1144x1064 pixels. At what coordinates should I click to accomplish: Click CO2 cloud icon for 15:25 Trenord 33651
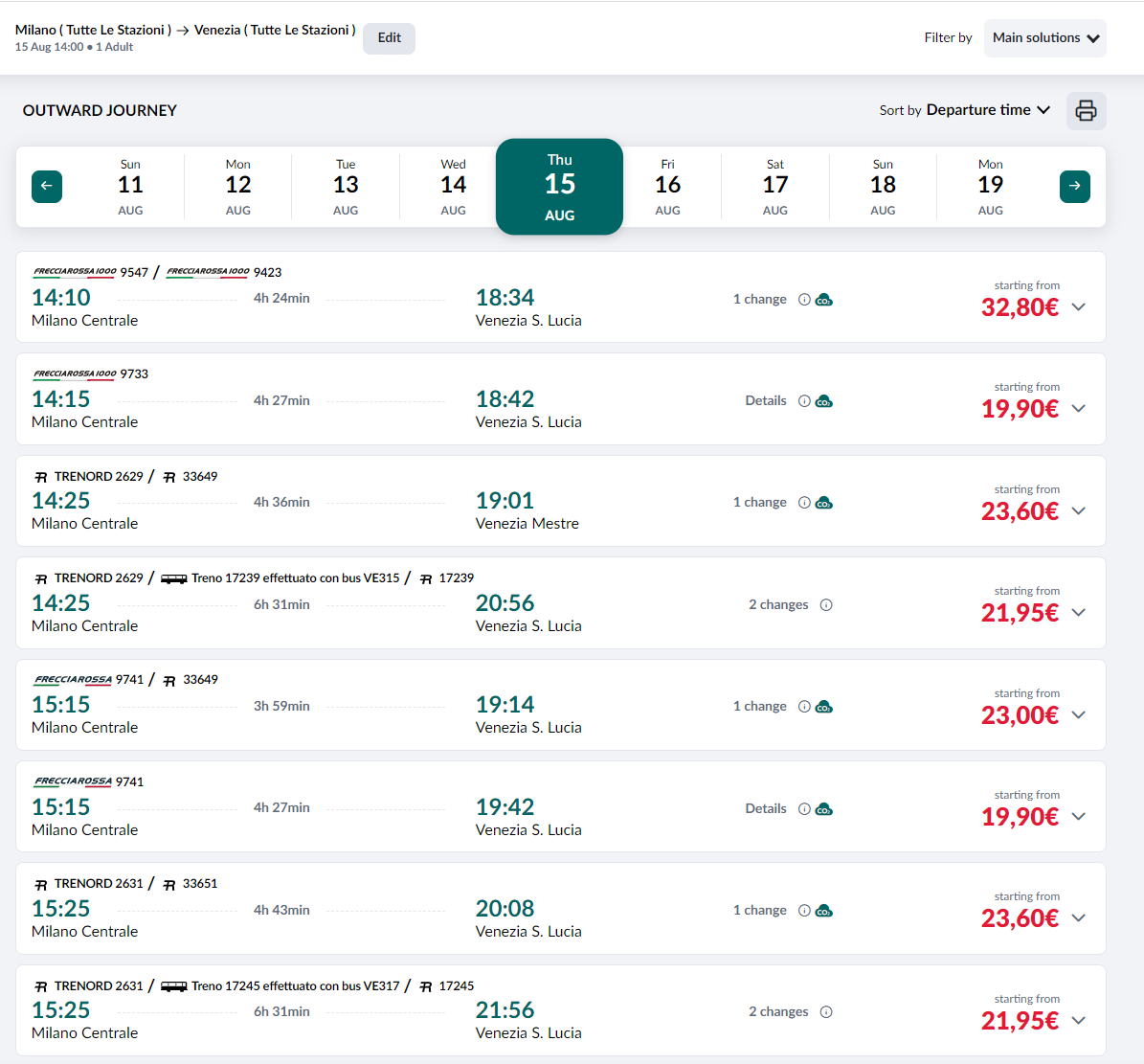pyautogui.click(x=824, y=911)
